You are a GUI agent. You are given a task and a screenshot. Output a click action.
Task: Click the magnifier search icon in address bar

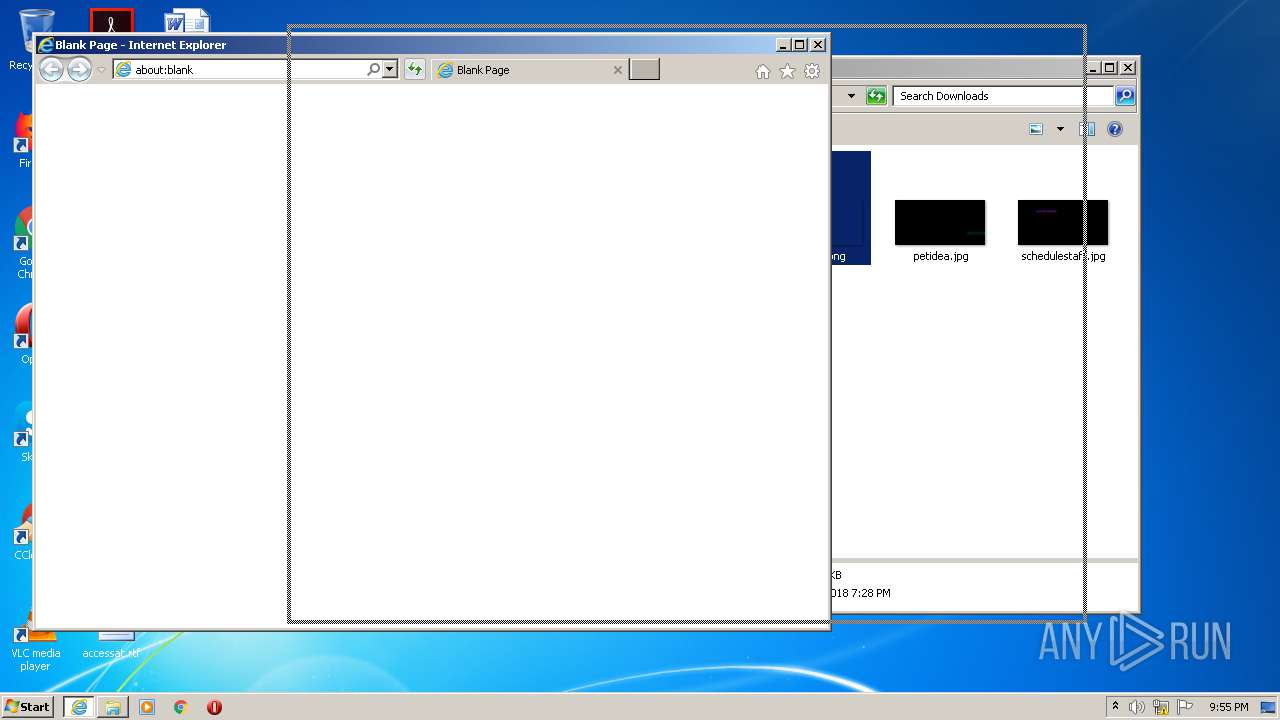pos(374,70)
